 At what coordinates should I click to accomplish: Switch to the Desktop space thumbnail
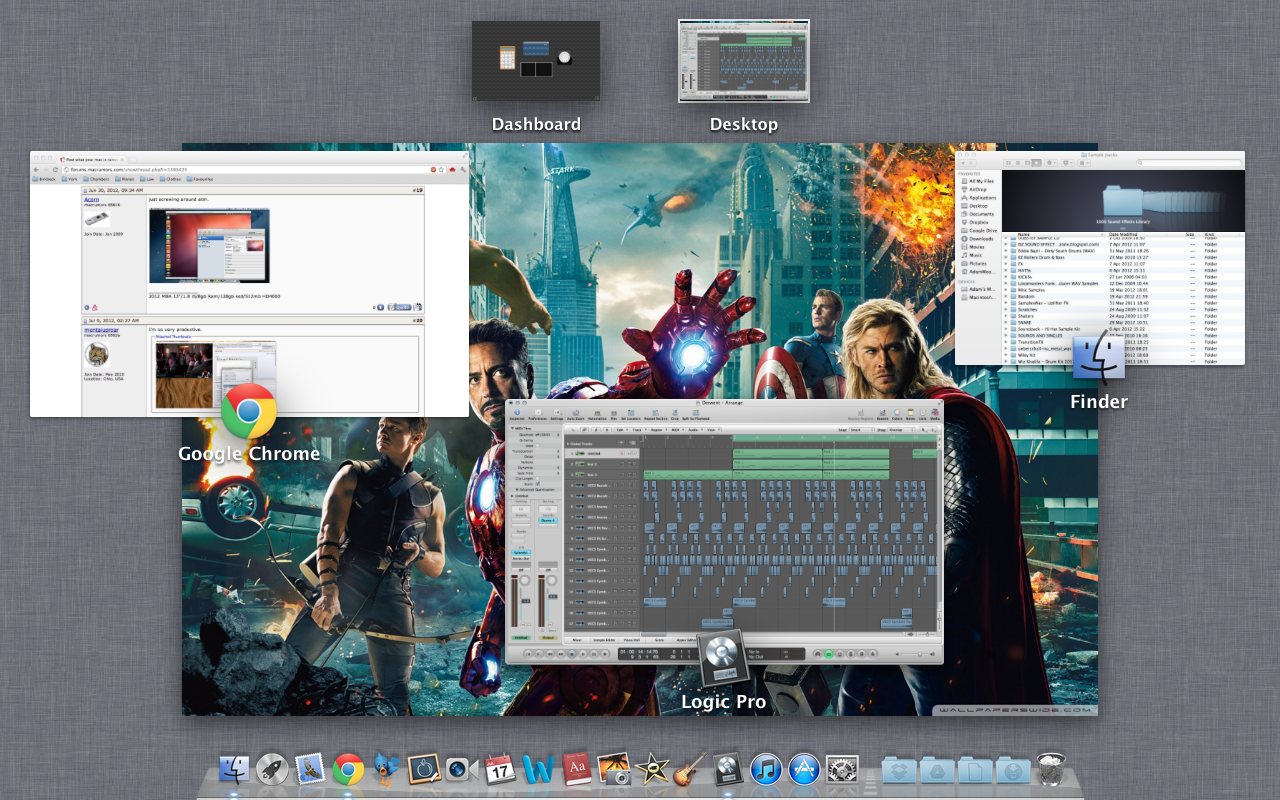point(744,61)
